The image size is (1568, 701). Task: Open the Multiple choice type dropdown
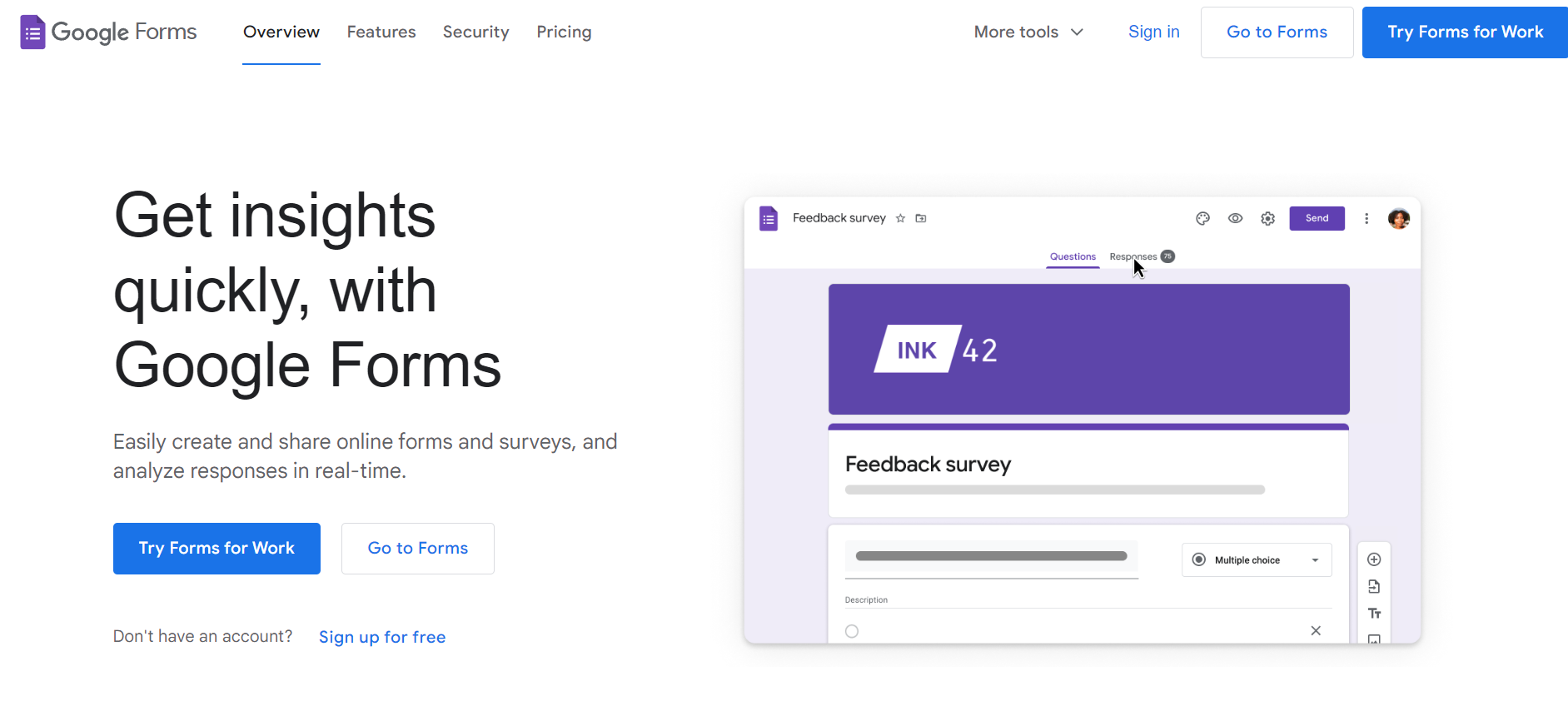[1257, 560]
